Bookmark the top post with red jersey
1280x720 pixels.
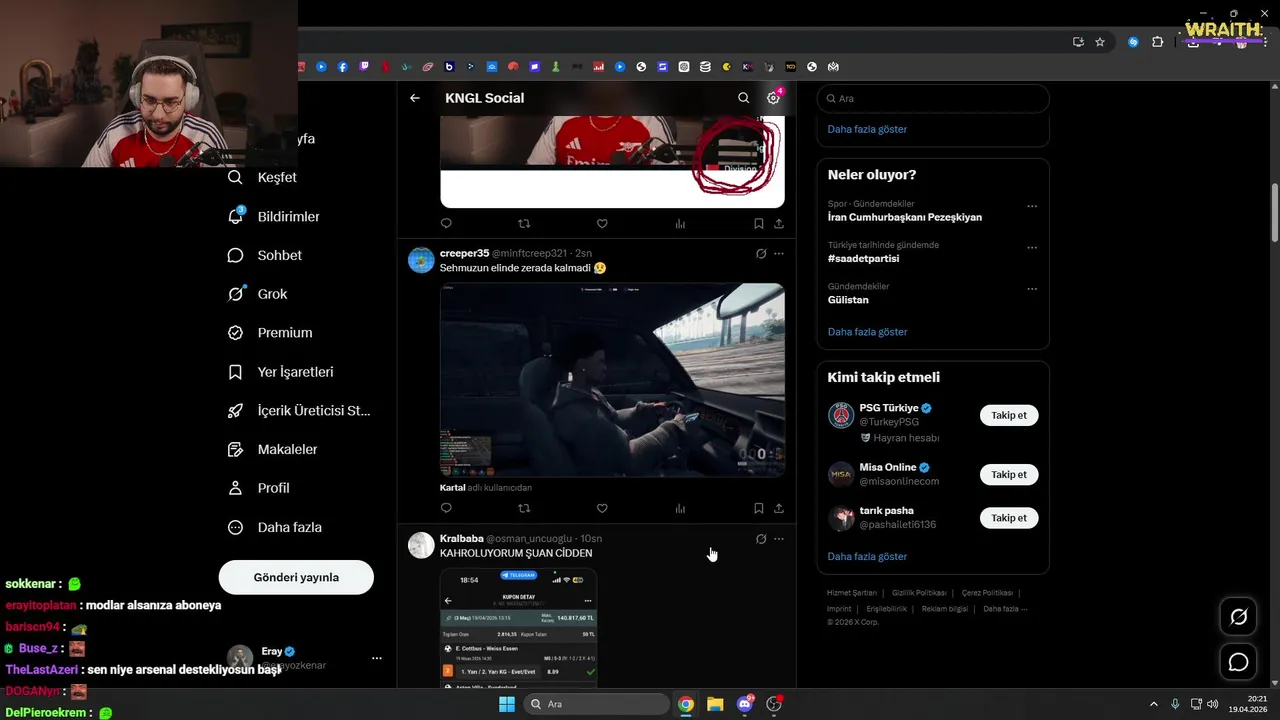(759, 224)
